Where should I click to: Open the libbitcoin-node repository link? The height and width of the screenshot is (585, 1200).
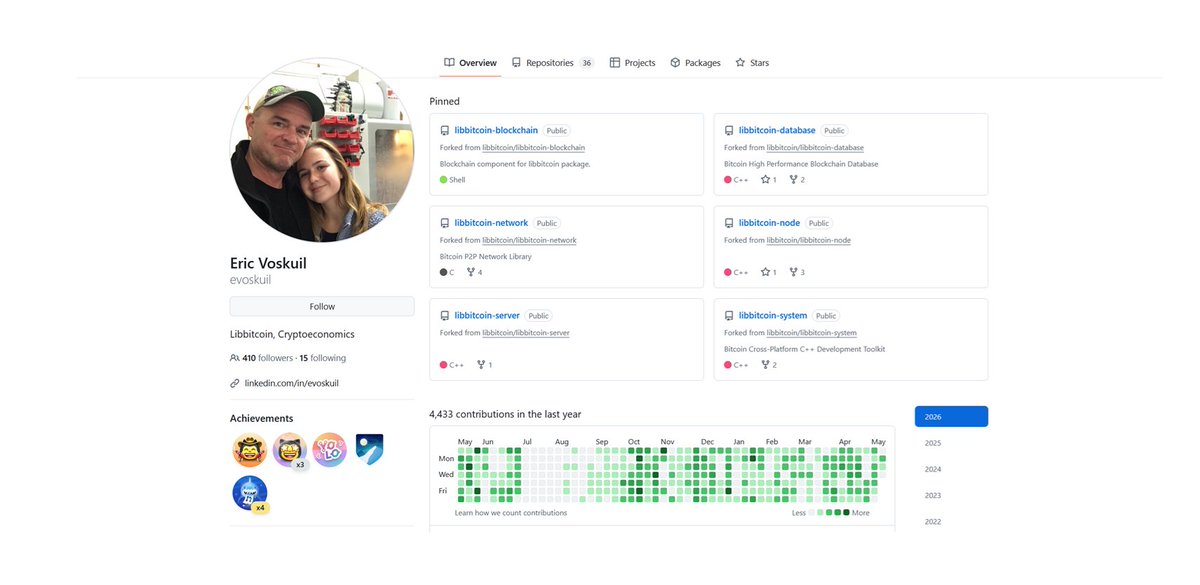point(769,223)
